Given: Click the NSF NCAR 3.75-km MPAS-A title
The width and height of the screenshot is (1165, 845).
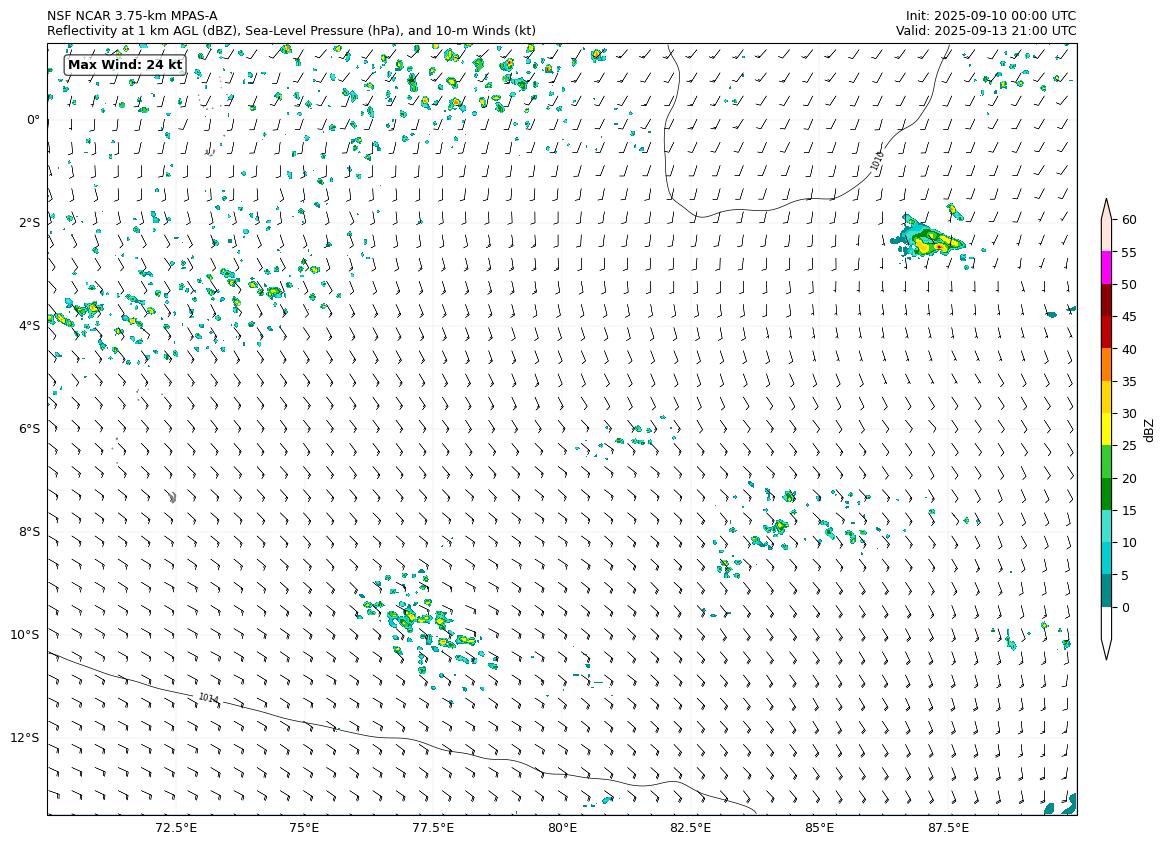Looking at the screenshot, I should (132, 16).
